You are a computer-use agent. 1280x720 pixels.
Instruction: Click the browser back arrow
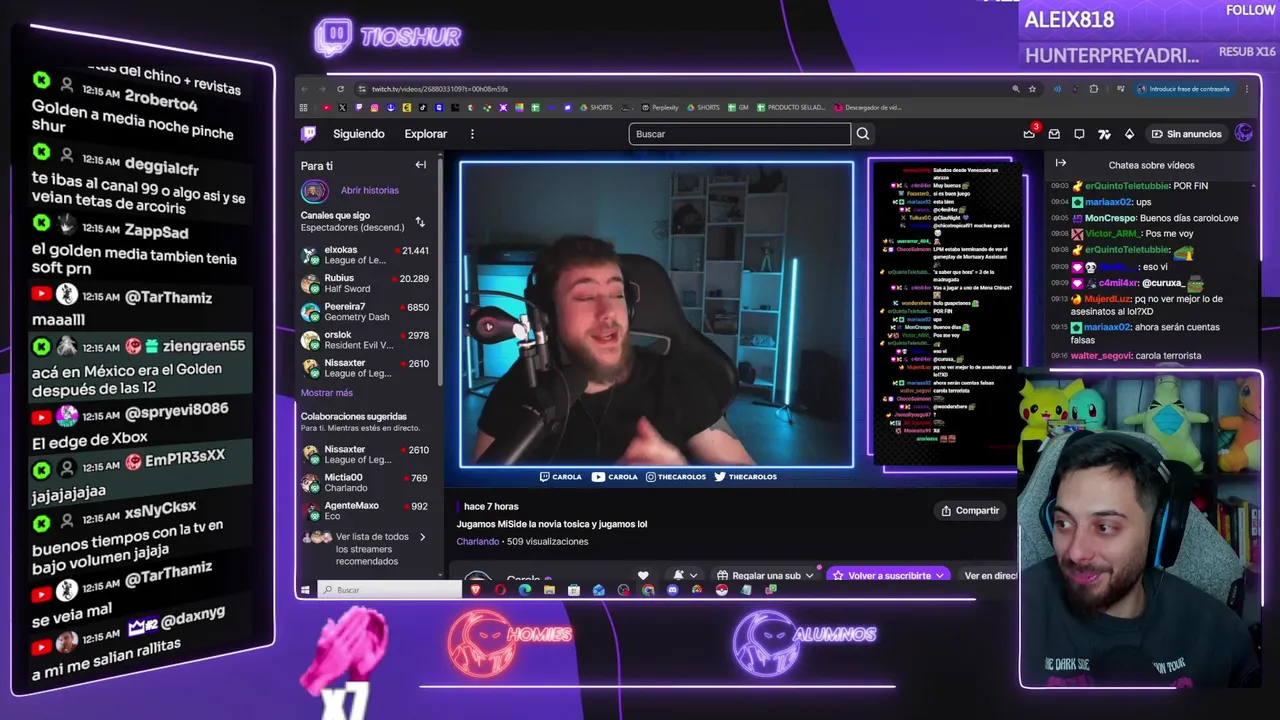pos(305,89)
